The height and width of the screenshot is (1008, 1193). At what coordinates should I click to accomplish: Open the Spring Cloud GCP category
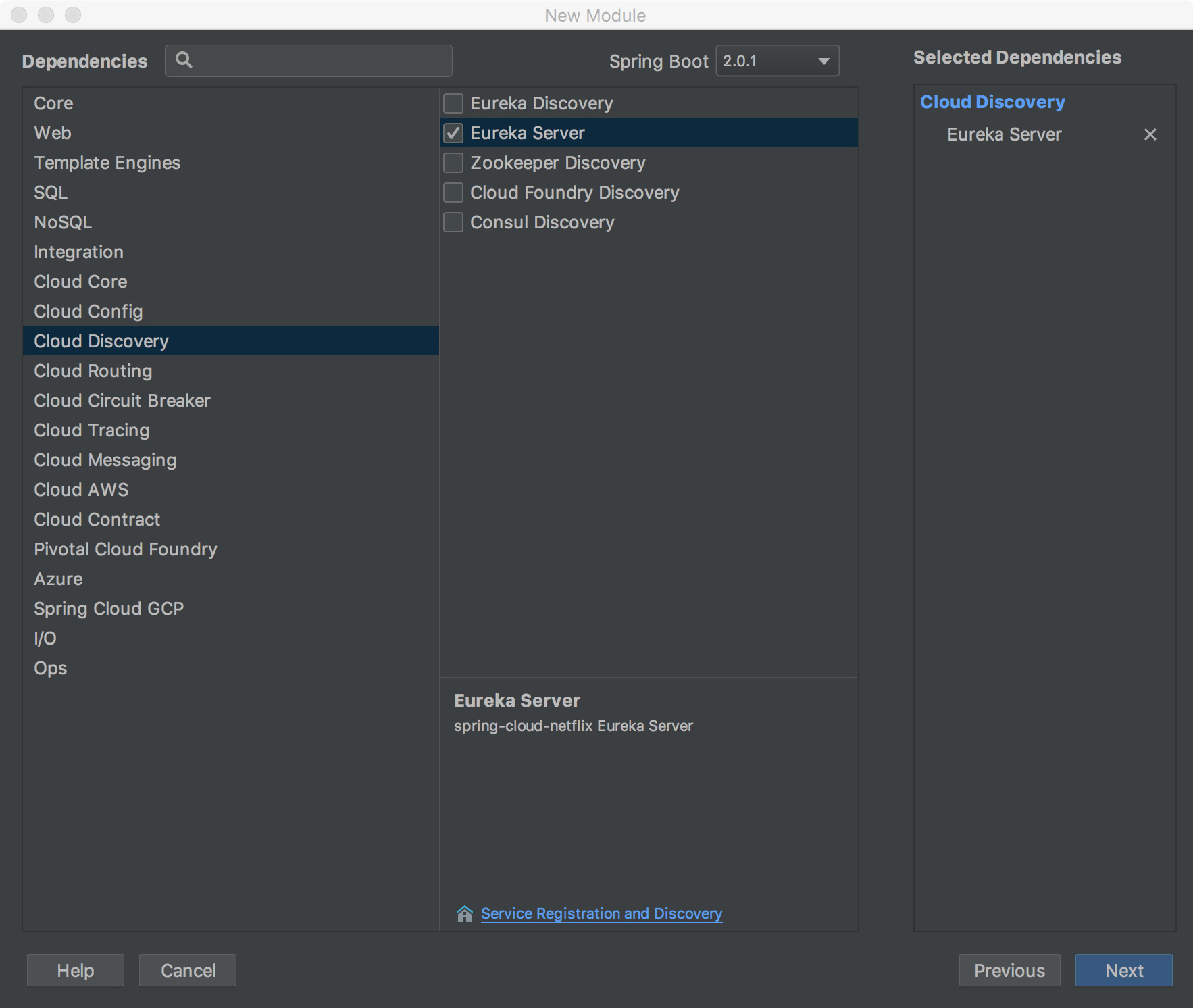(x=231, y=609)
